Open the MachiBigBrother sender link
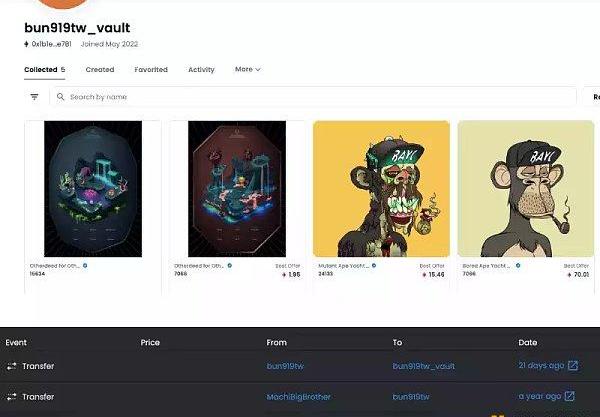Screen dimensions: 600x417 click(x=298, y=397)
